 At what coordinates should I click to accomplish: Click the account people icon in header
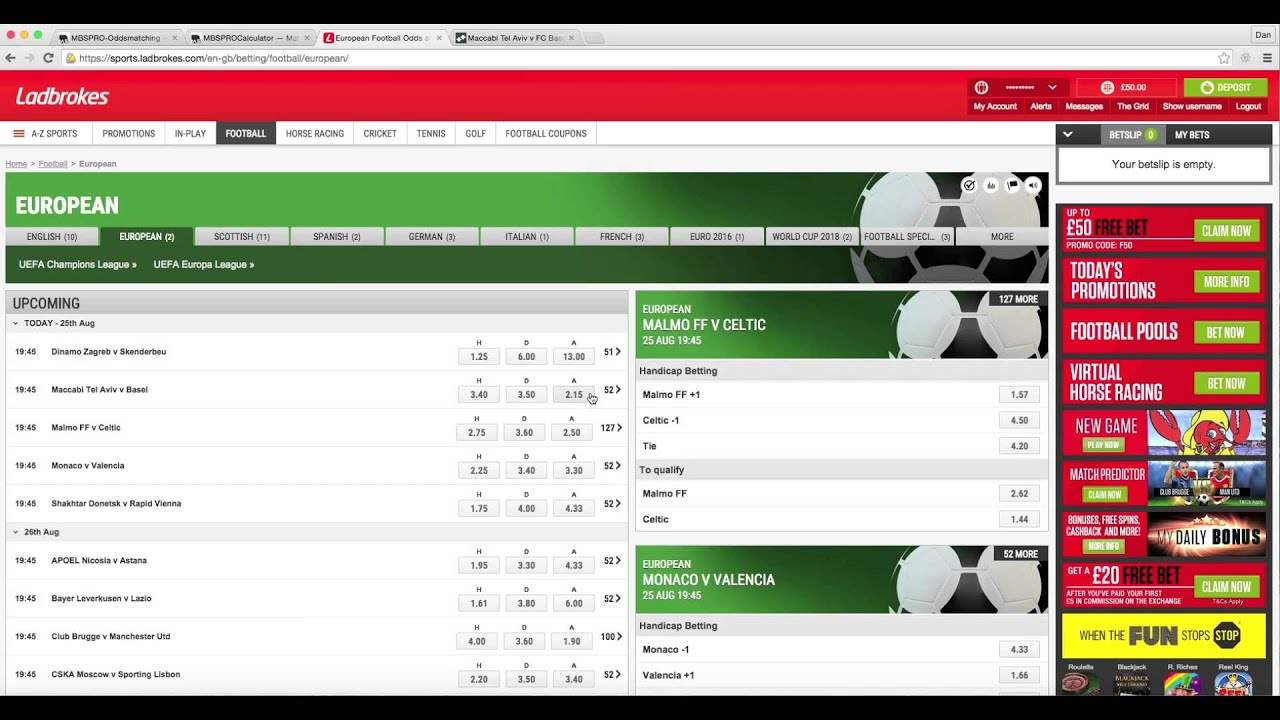[981, 87]
